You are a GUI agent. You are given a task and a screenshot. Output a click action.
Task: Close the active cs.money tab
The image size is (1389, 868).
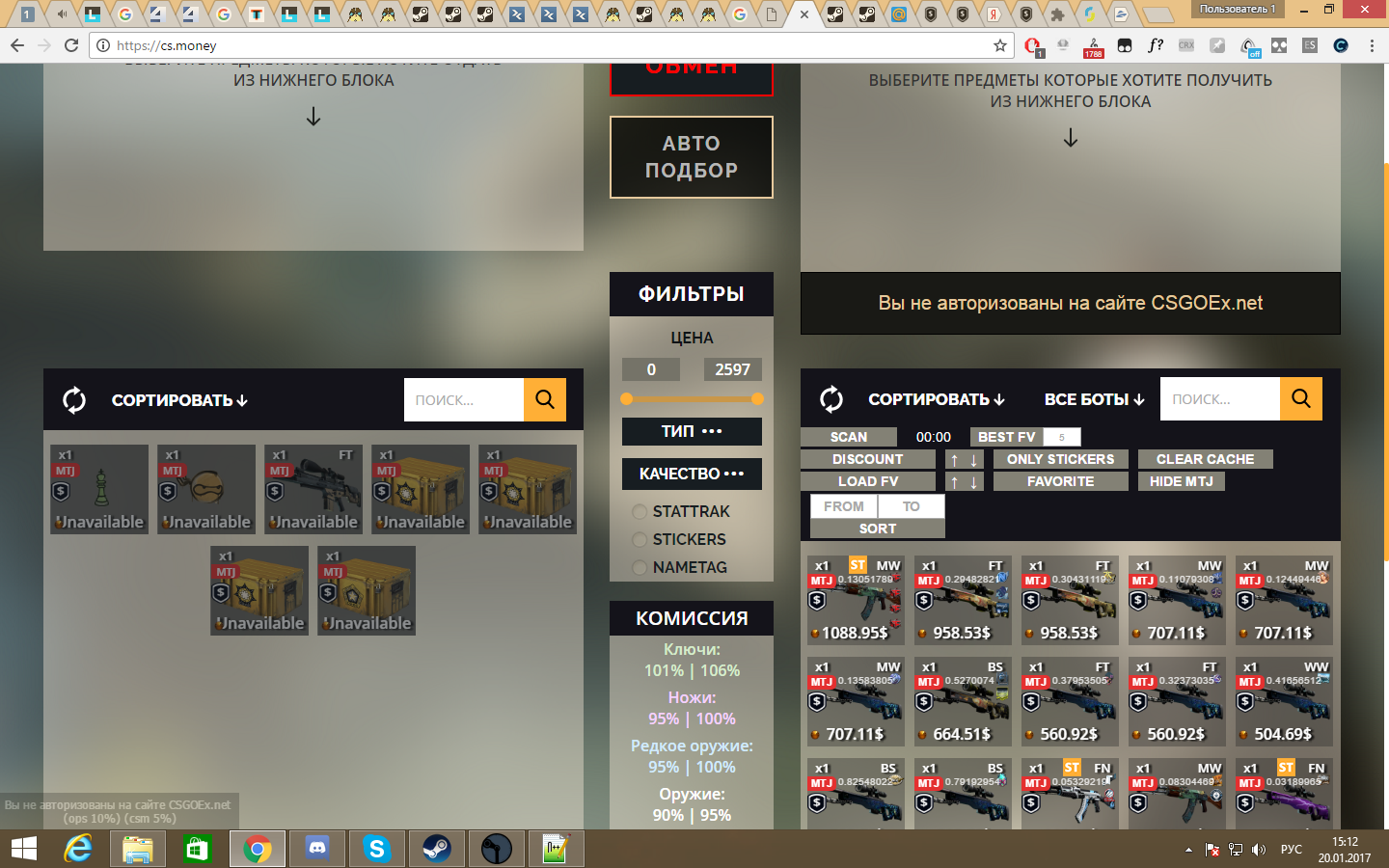804,14
